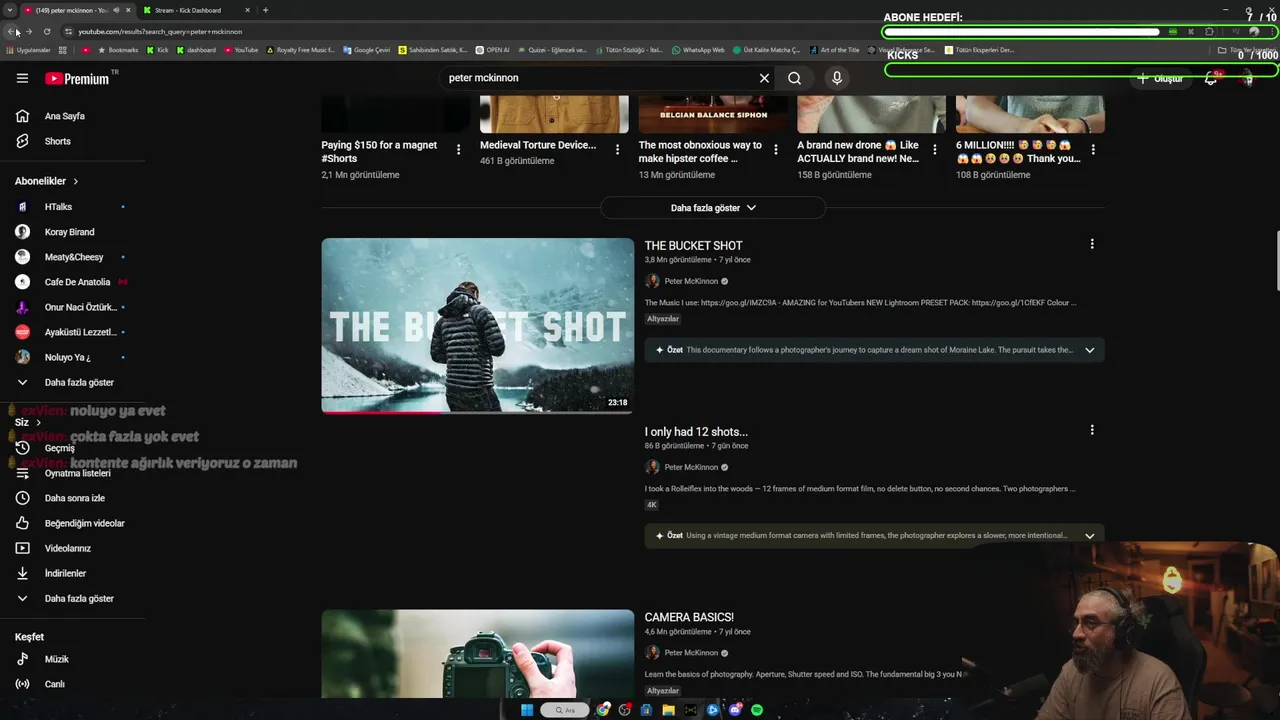The image size is (1280, 720).
Task: Open Microsoft Store from the taskbar
Action: [x=647, y=710]
